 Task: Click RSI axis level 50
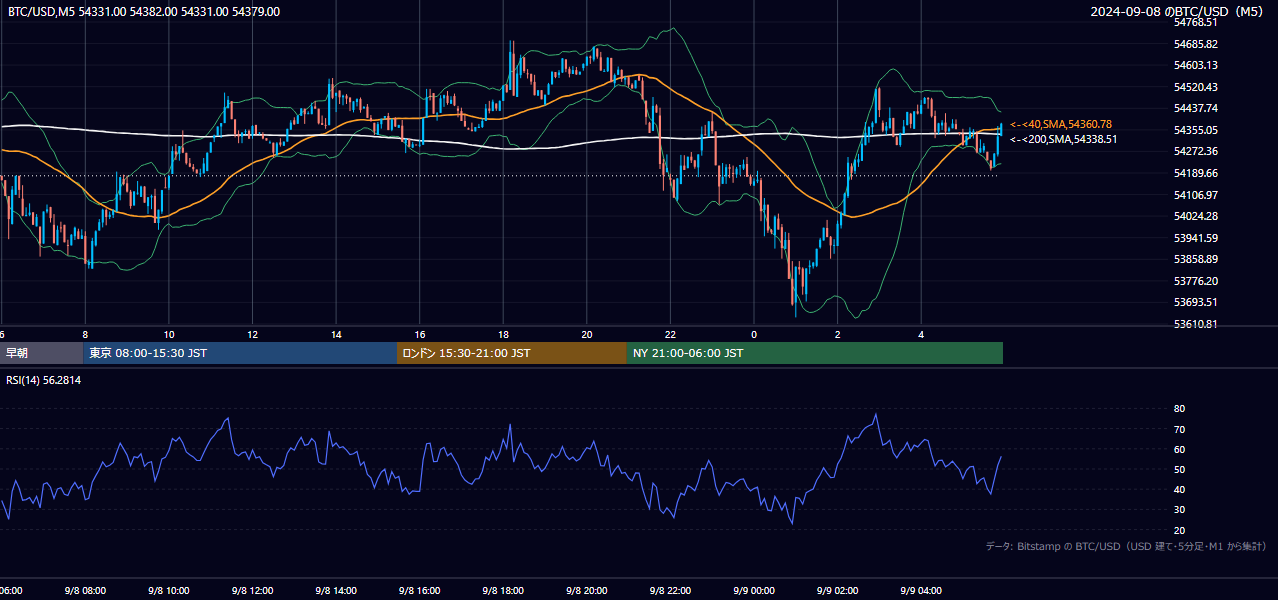coord(1180,469)
